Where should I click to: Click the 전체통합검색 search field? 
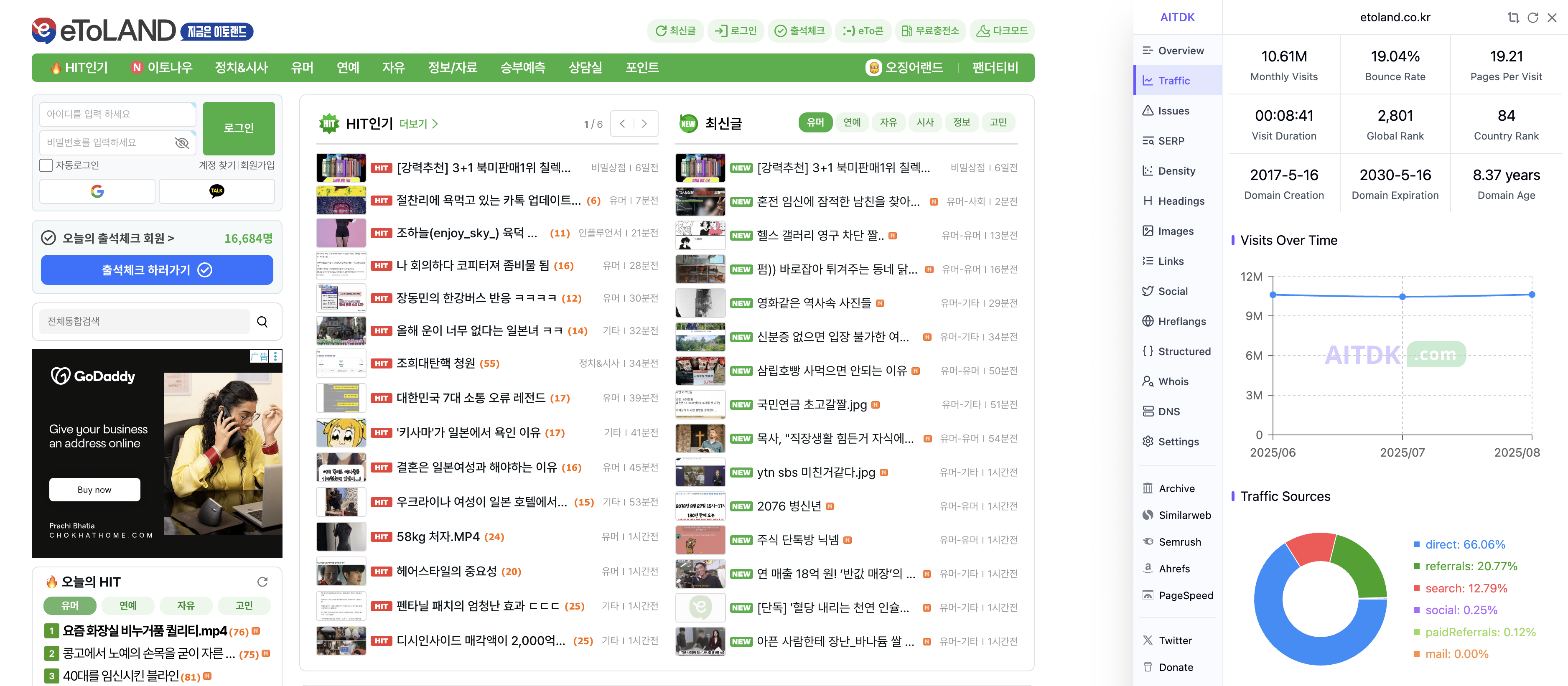pyautogui.click(x=145, y=321)
